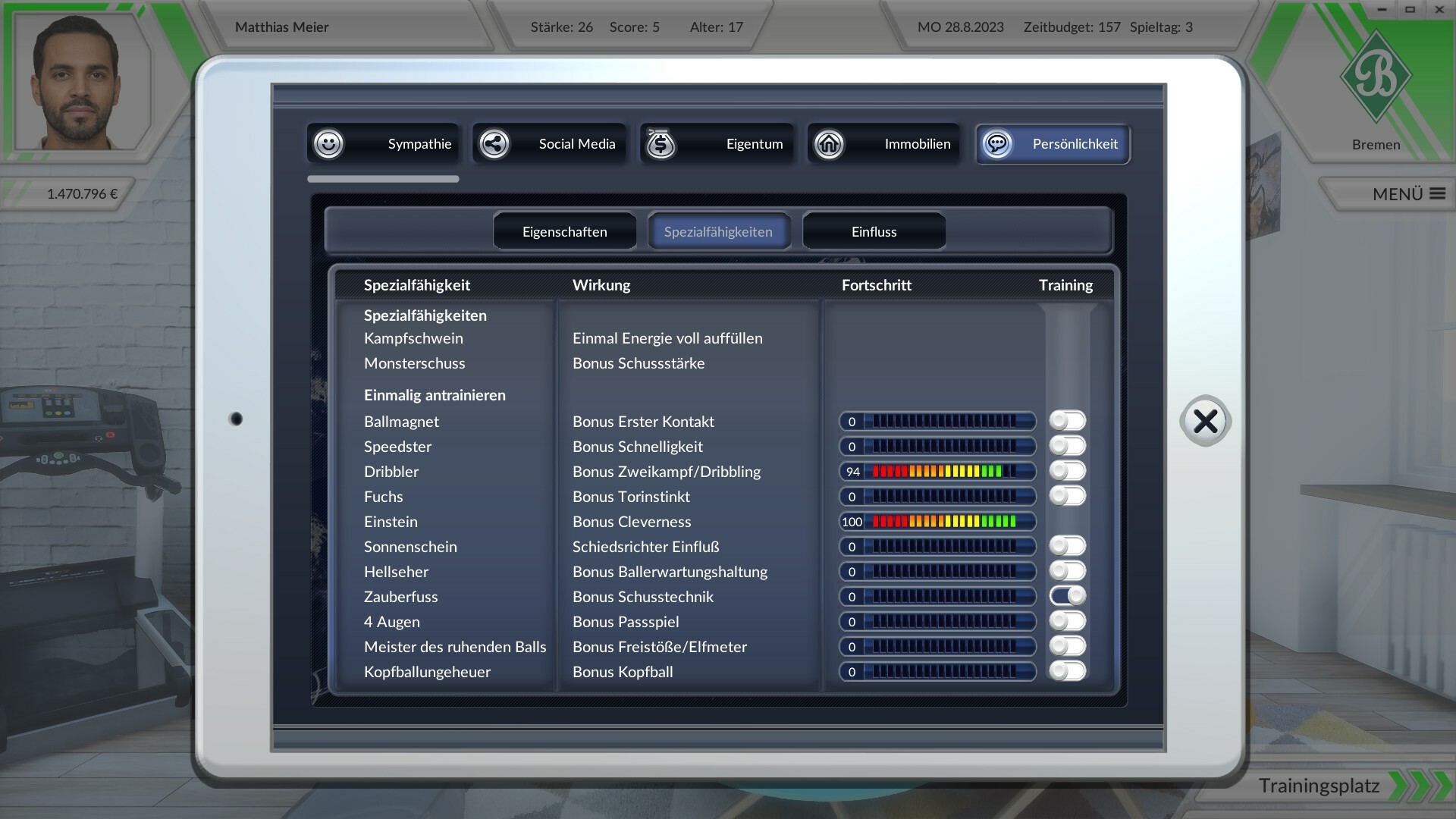The width and height of the screenshot is (1456, 819).
Task: Close the tablet with the X button
Action: click(1205, 421)
